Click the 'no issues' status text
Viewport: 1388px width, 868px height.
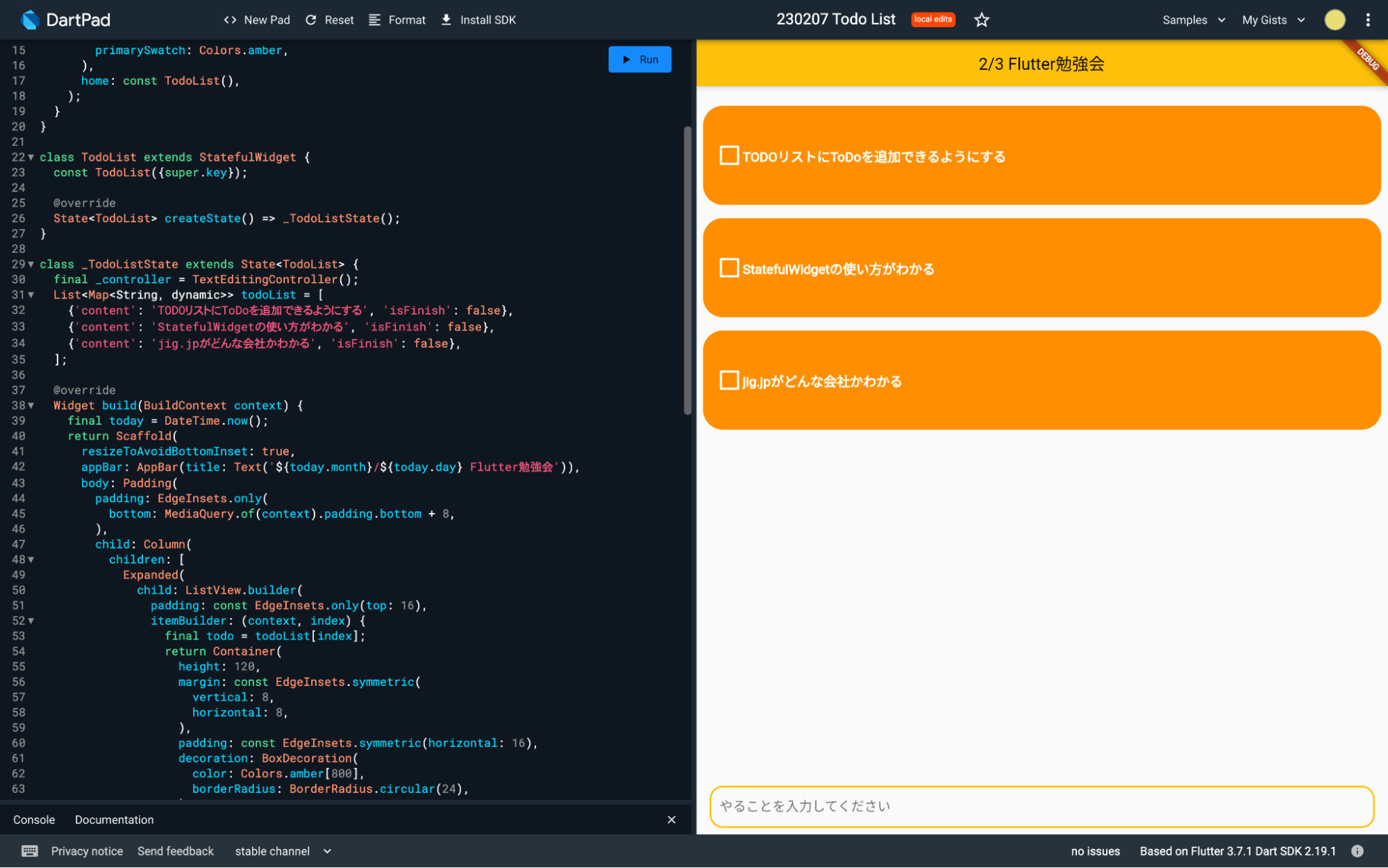pyautogui.click(x=1095, y=851)
